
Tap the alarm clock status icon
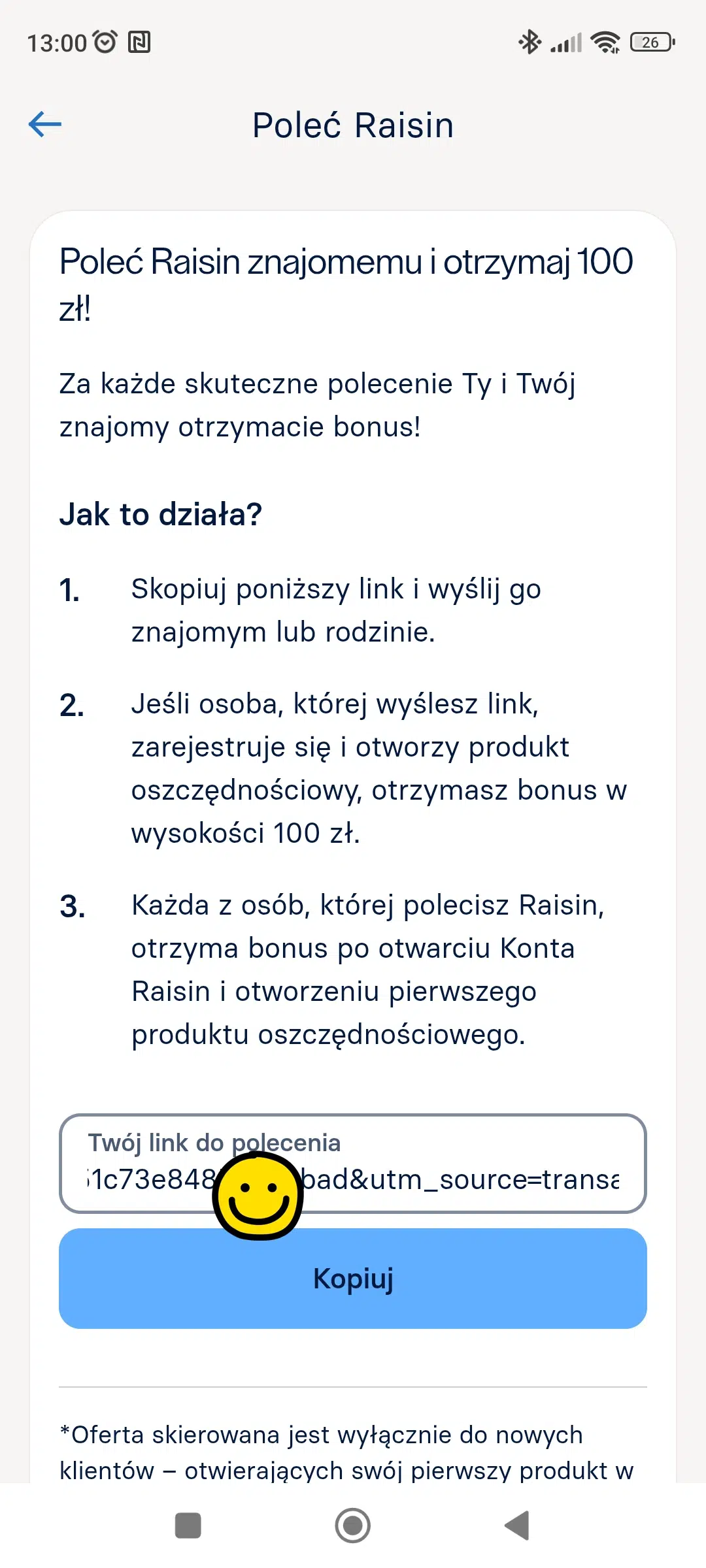tap(105, 42)
